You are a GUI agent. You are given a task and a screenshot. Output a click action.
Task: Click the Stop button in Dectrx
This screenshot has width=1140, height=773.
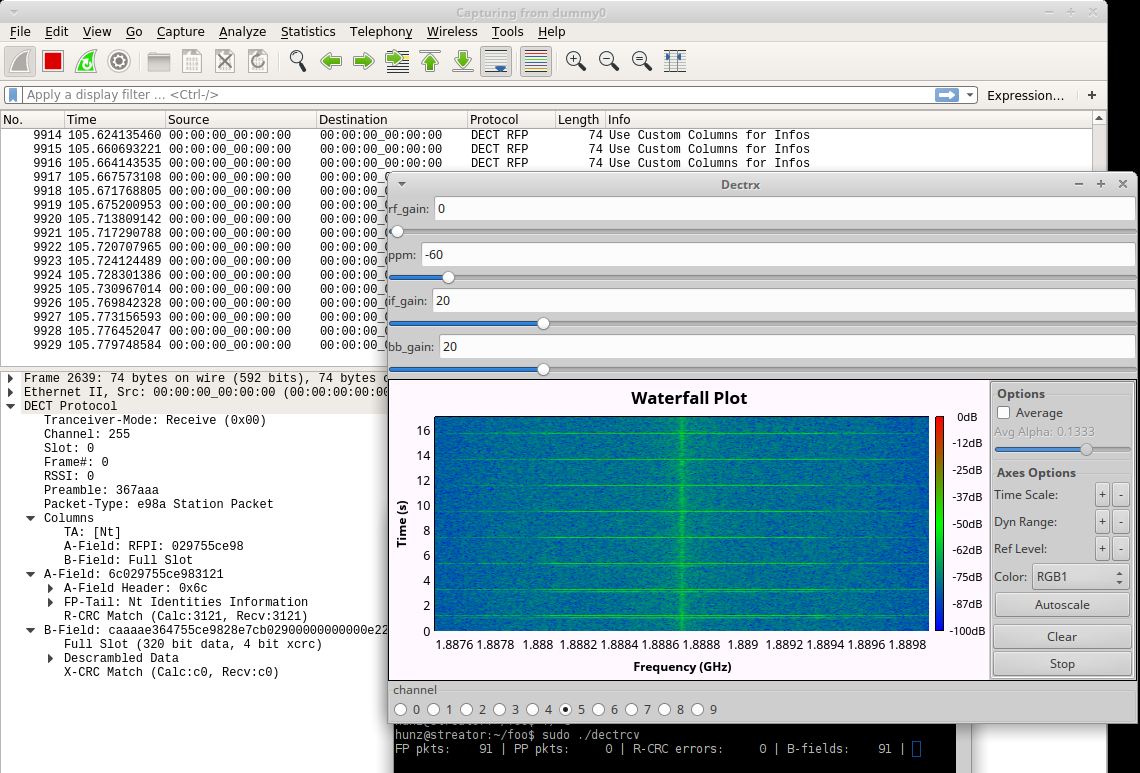(x=1062, y=664)
